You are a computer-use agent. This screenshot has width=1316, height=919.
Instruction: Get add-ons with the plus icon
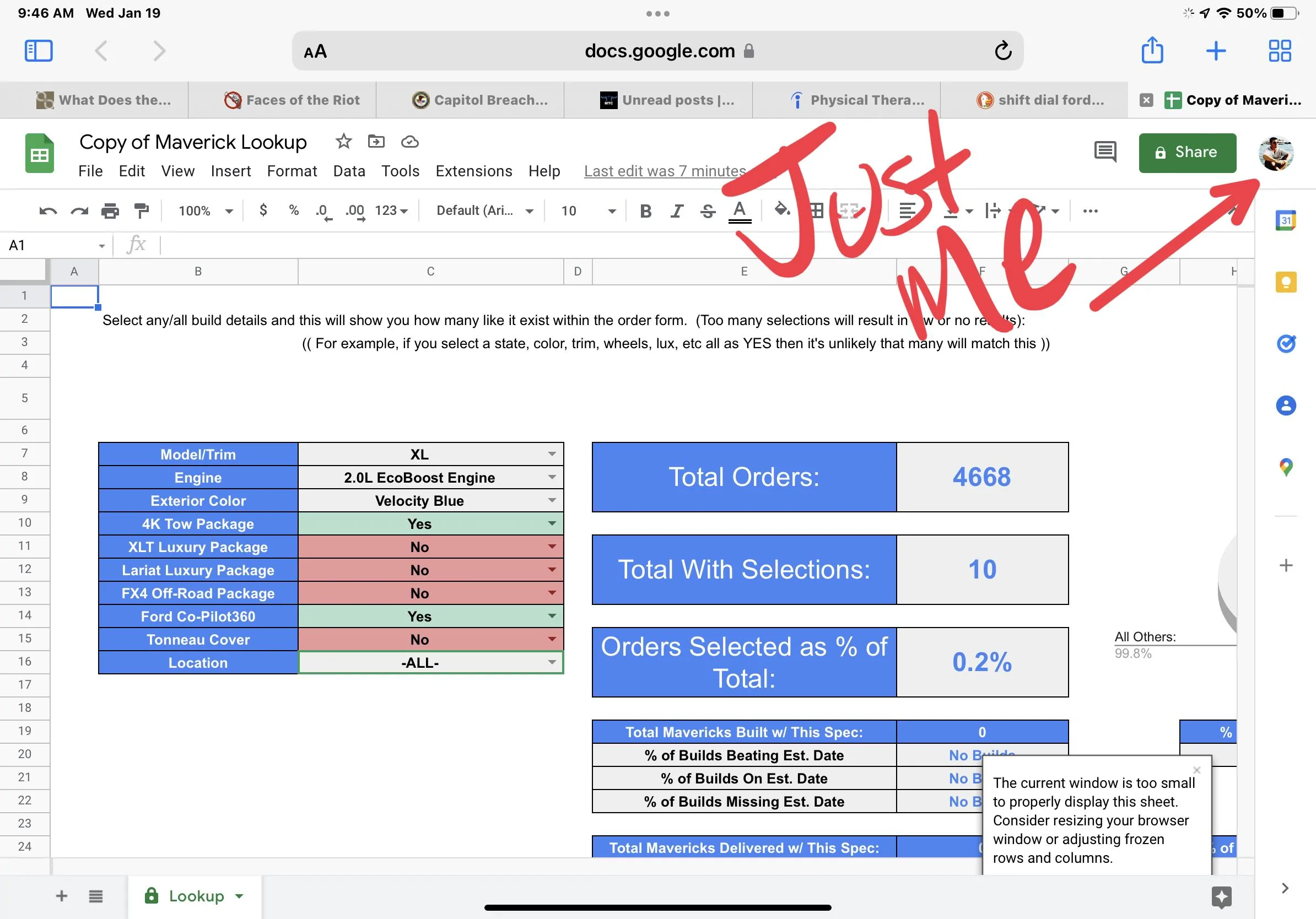(1286, 565)
